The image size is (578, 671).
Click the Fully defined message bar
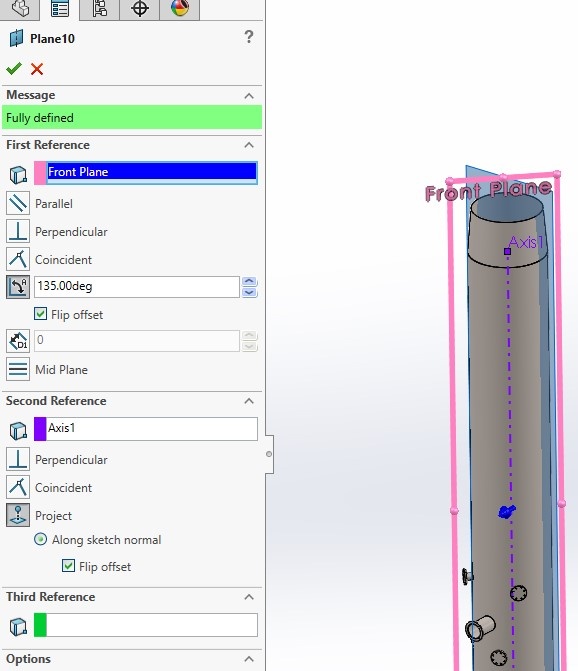tap(132, 117)
